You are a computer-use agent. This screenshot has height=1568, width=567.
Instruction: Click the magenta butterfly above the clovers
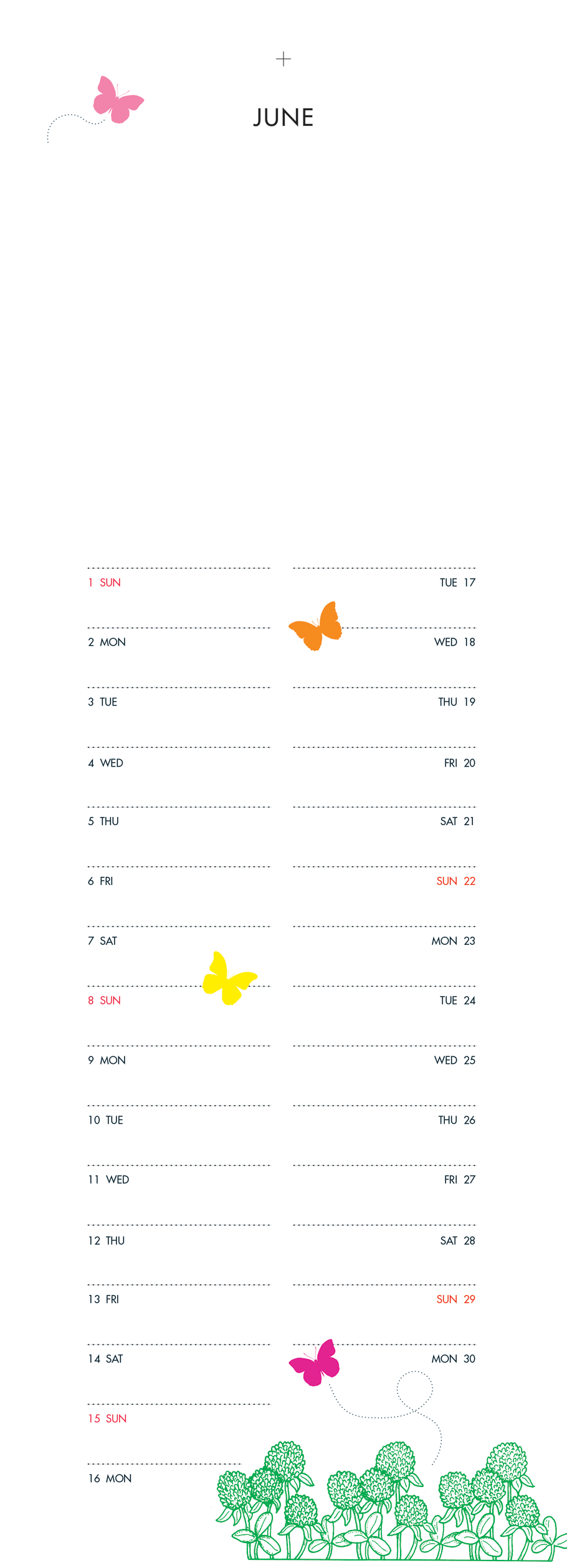(x=316, y=1364)
